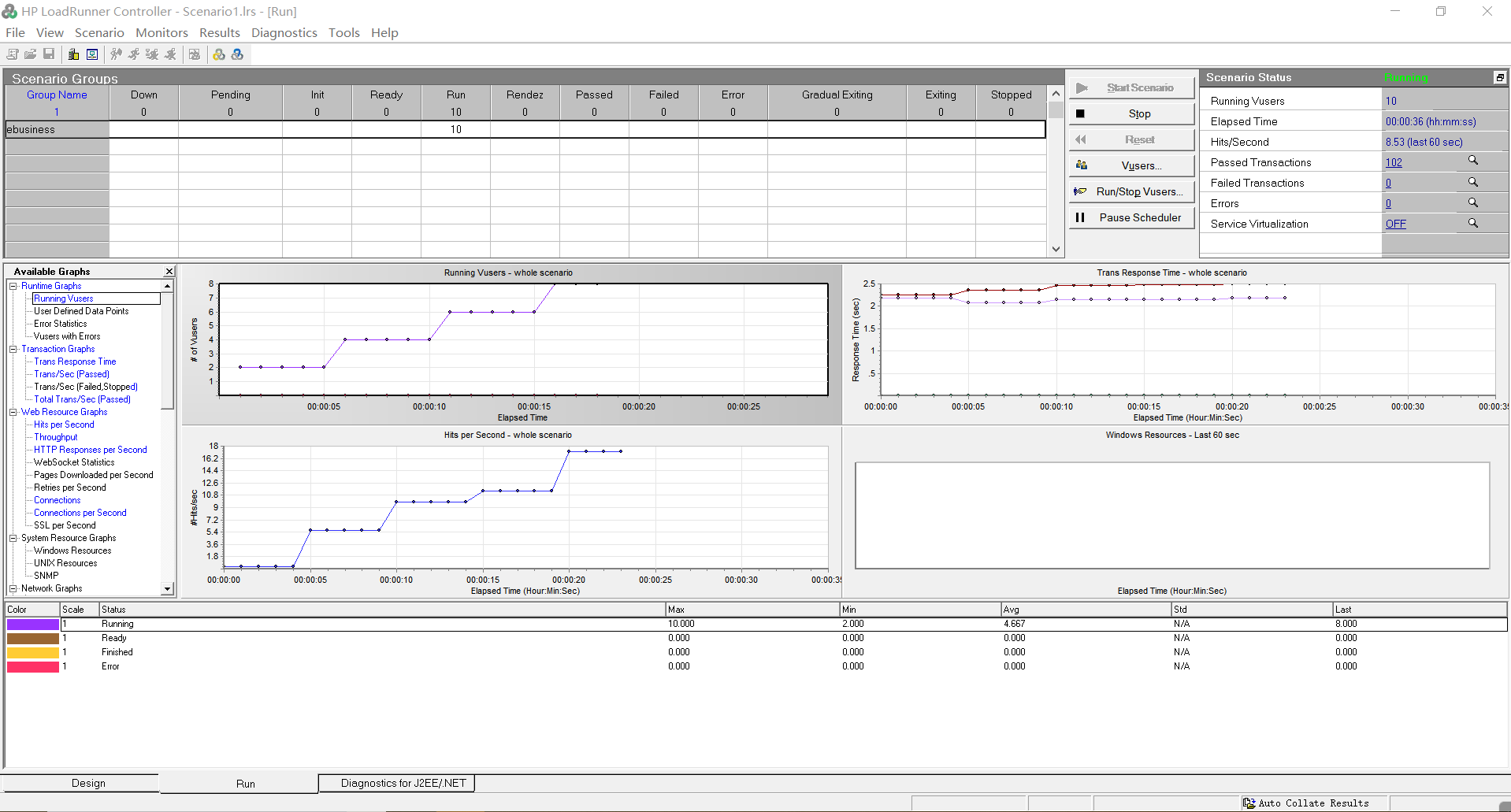
Task: Collapse the System Resource Graphs node
Action: pos(13,538)
